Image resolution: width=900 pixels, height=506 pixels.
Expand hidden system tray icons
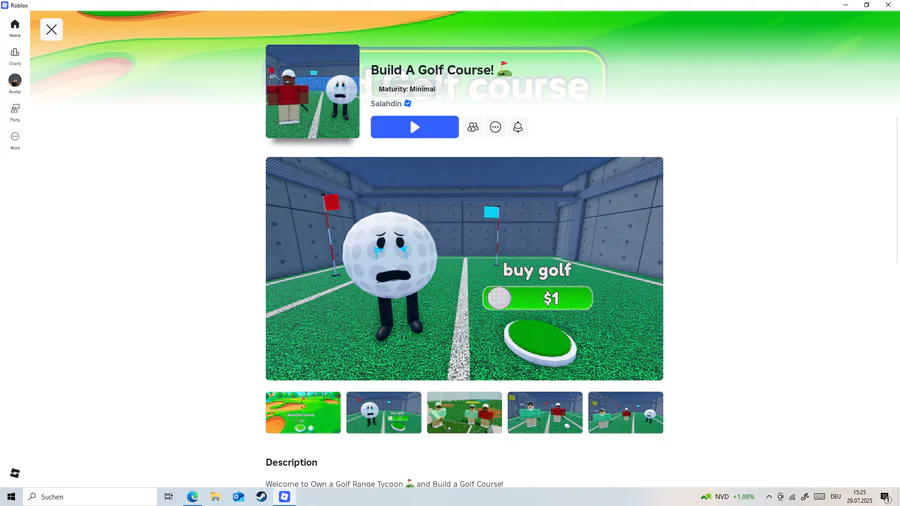click(x=769, y=497)
